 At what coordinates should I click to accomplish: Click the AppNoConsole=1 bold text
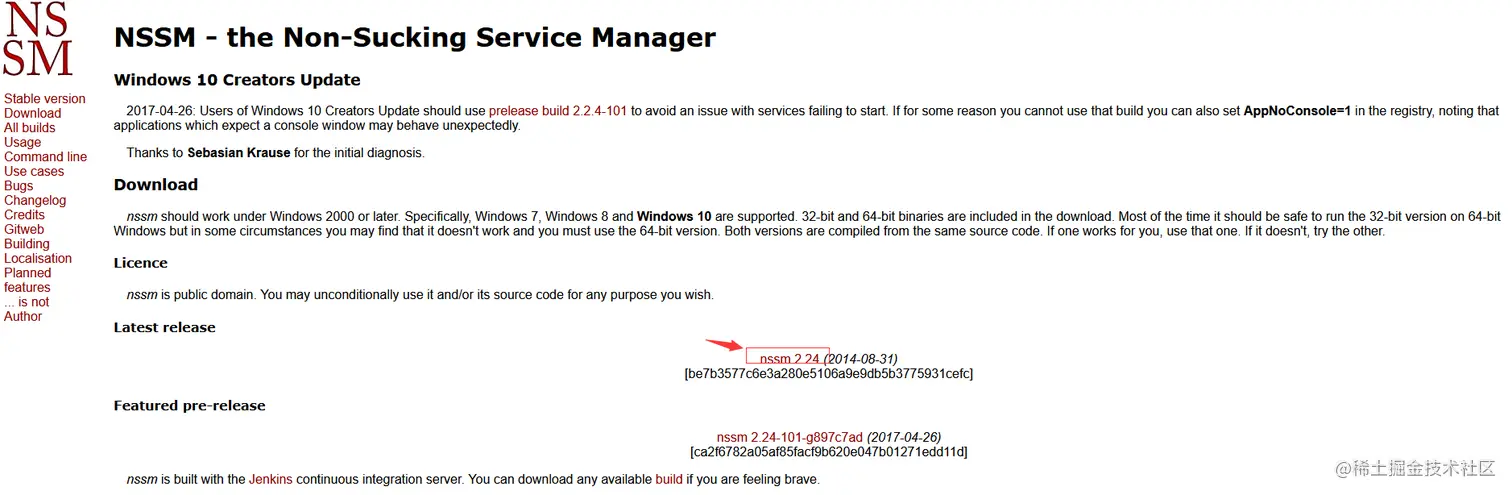pyautogui.click(x=1297, y=111)
